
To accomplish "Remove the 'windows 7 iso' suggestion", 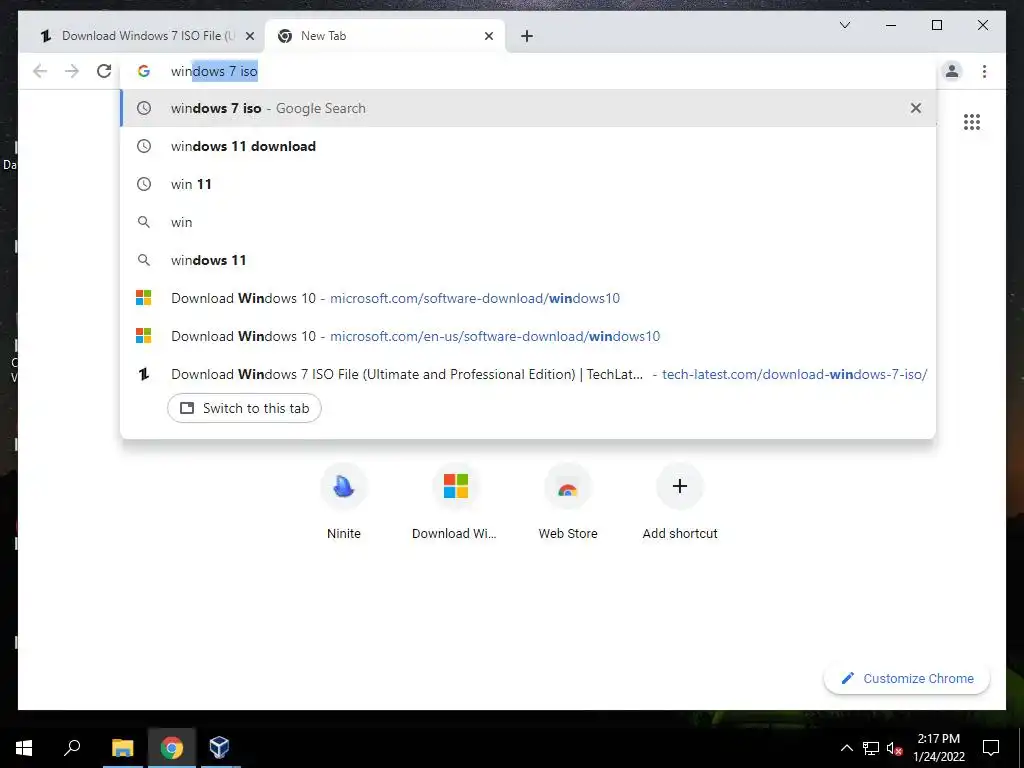I will pyautogui.click(x=916, y=108).
